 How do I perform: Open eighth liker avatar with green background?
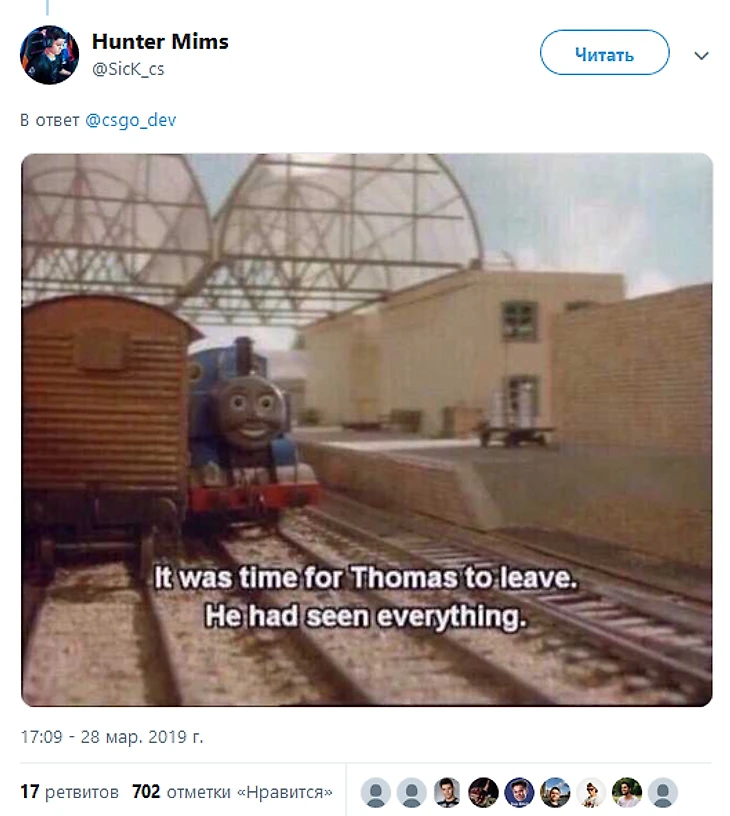tap(627, 793)
